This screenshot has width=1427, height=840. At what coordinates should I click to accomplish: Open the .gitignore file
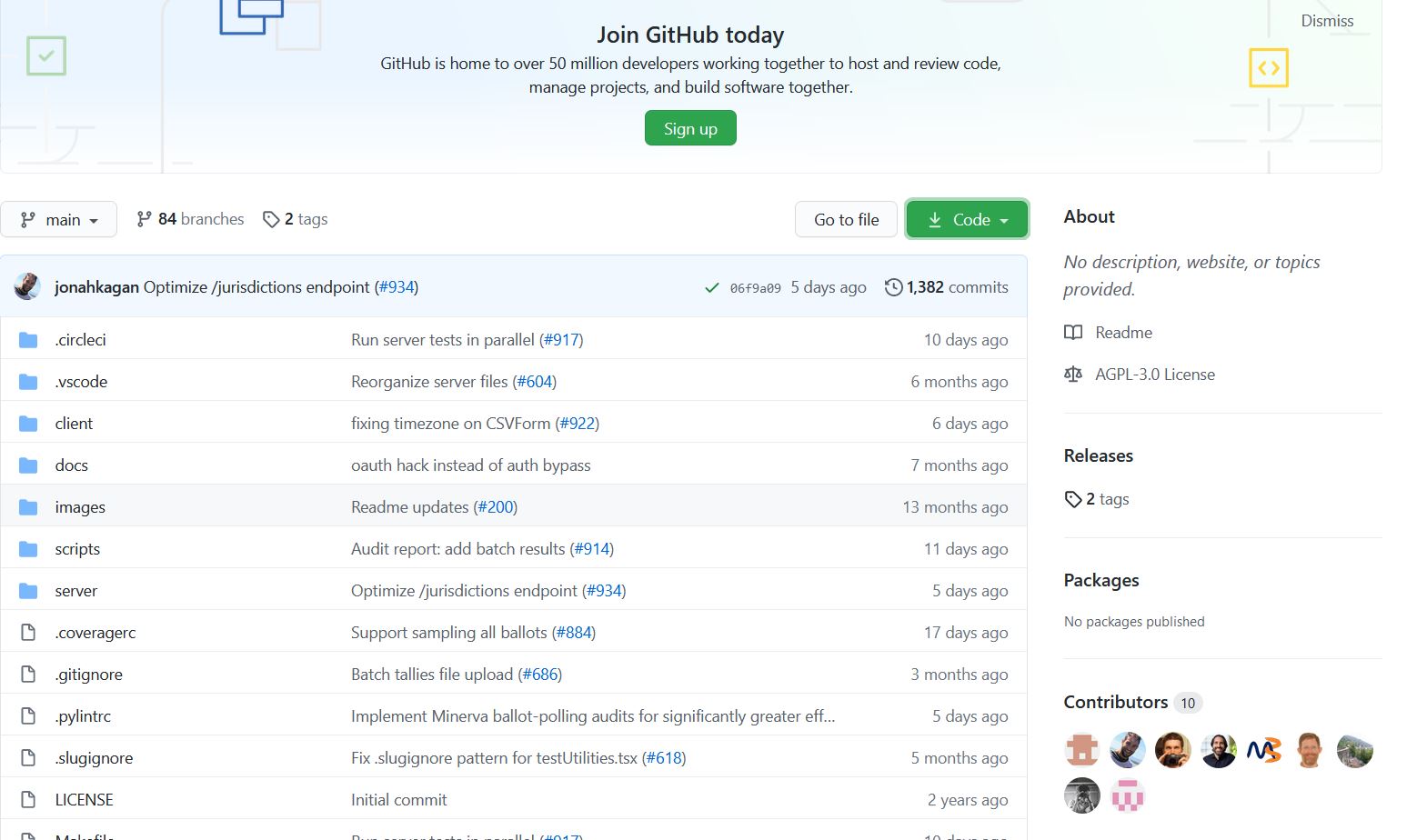(x=88, y=675)
